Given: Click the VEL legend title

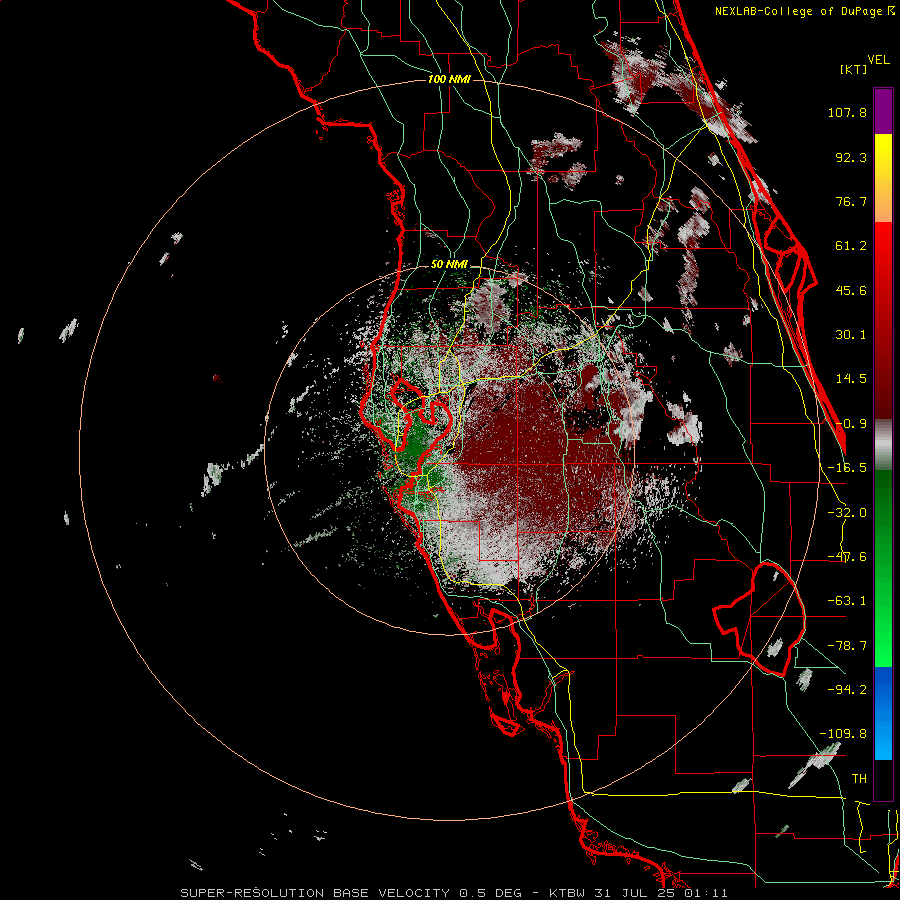Looking at the screenshot, I should 878,60.
